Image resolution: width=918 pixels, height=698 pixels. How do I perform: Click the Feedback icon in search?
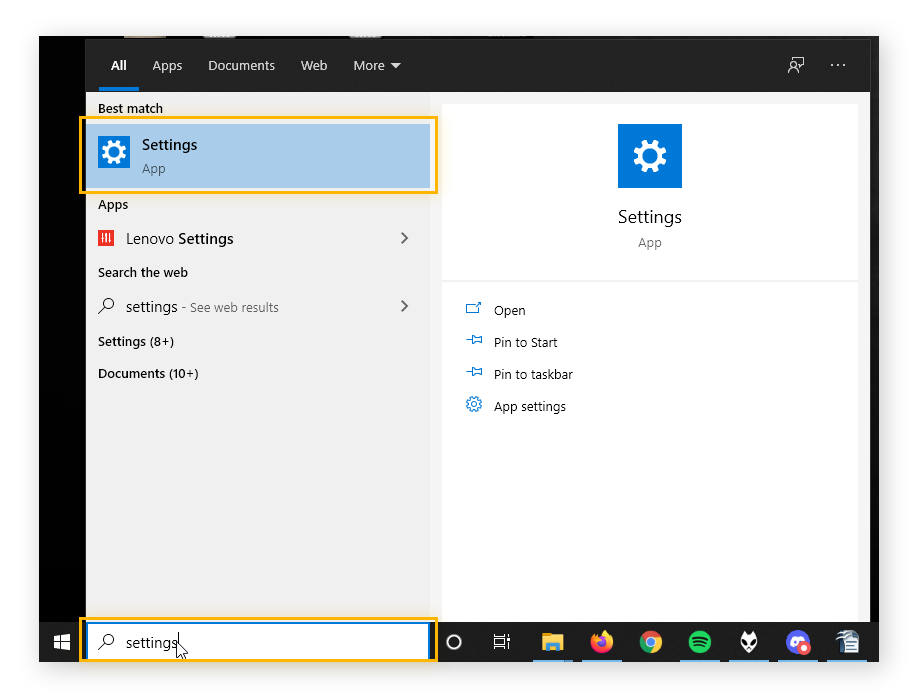pos(795,64)
